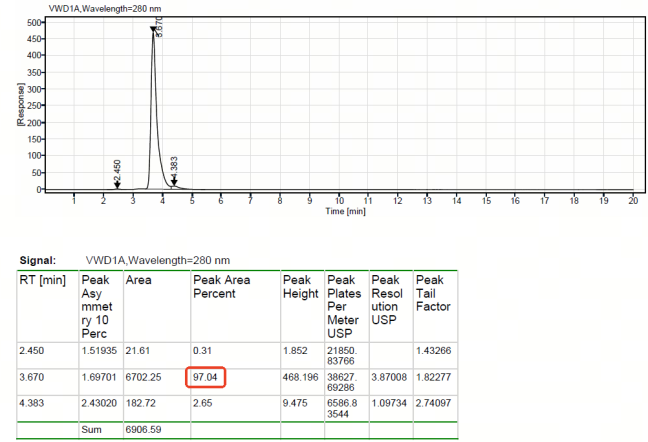Click peak height value 468.196
This screenshot has height=442, width=648.
tap(300, 377)
